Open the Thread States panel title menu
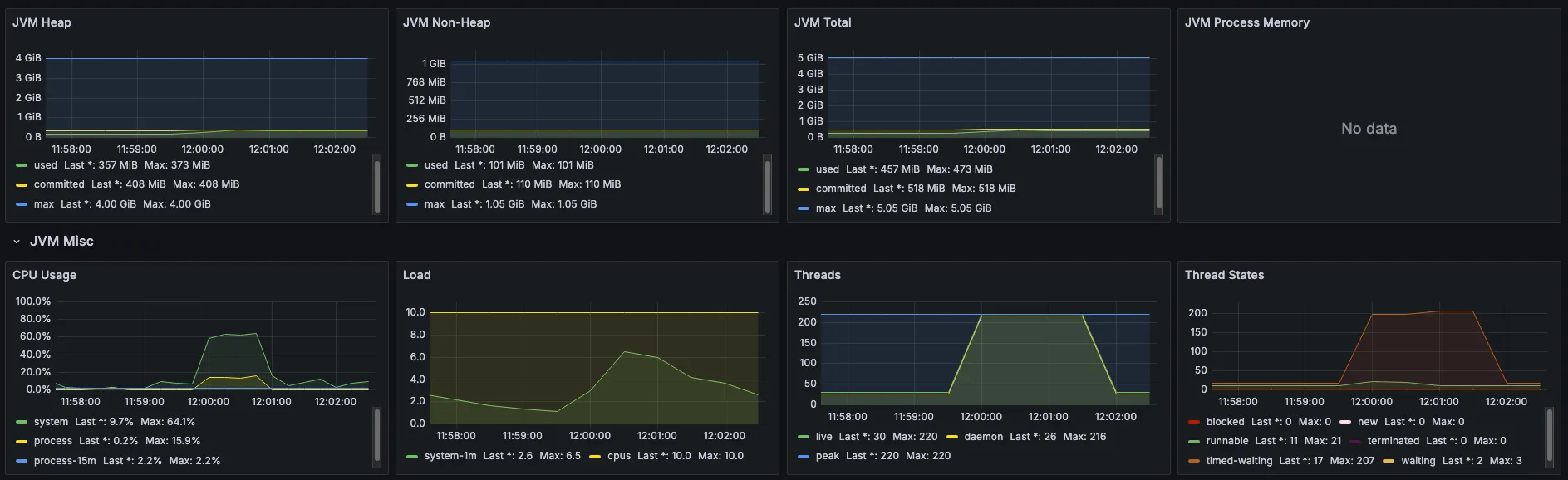Screen dimensions: 1568x480 [1224, 275]
